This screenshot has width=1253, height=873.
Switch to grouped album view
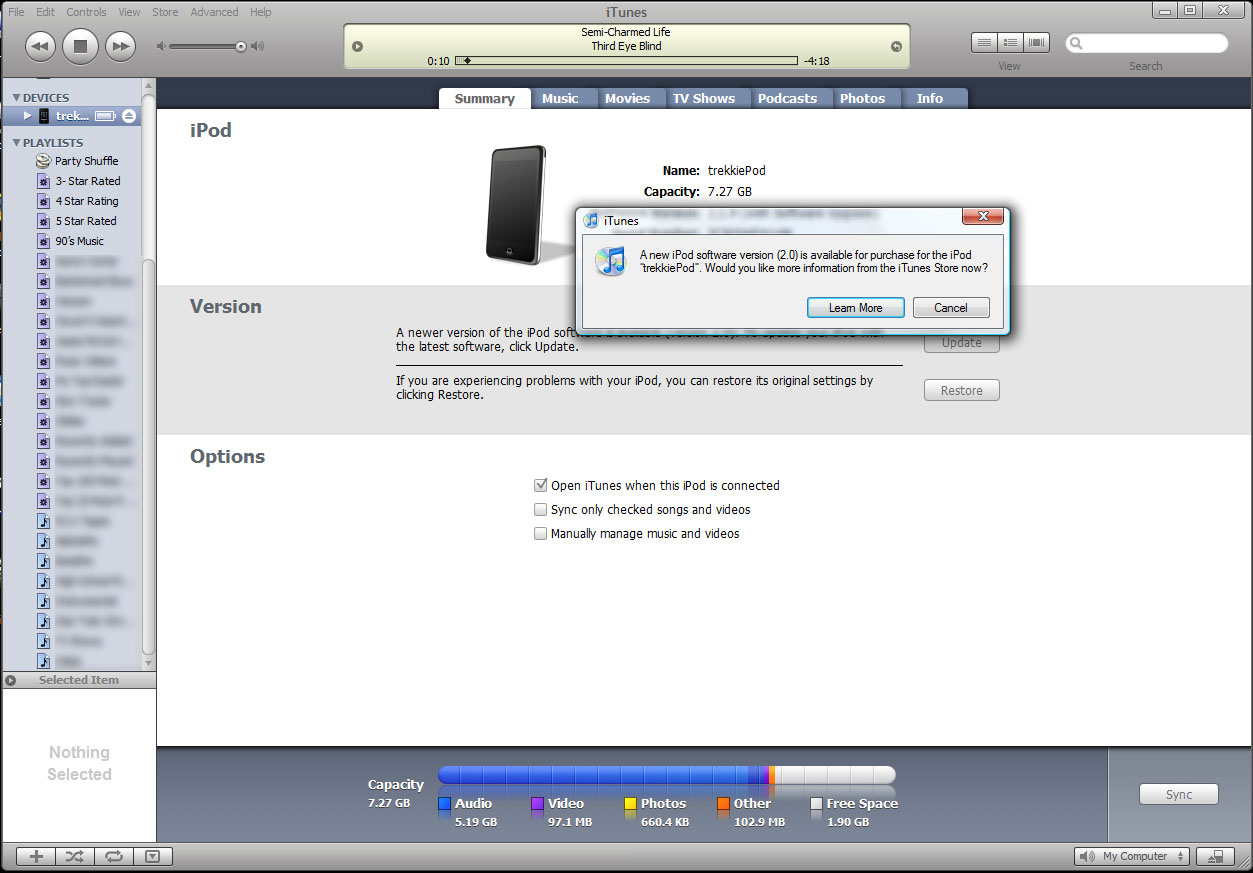click(x=1010, y=43)
